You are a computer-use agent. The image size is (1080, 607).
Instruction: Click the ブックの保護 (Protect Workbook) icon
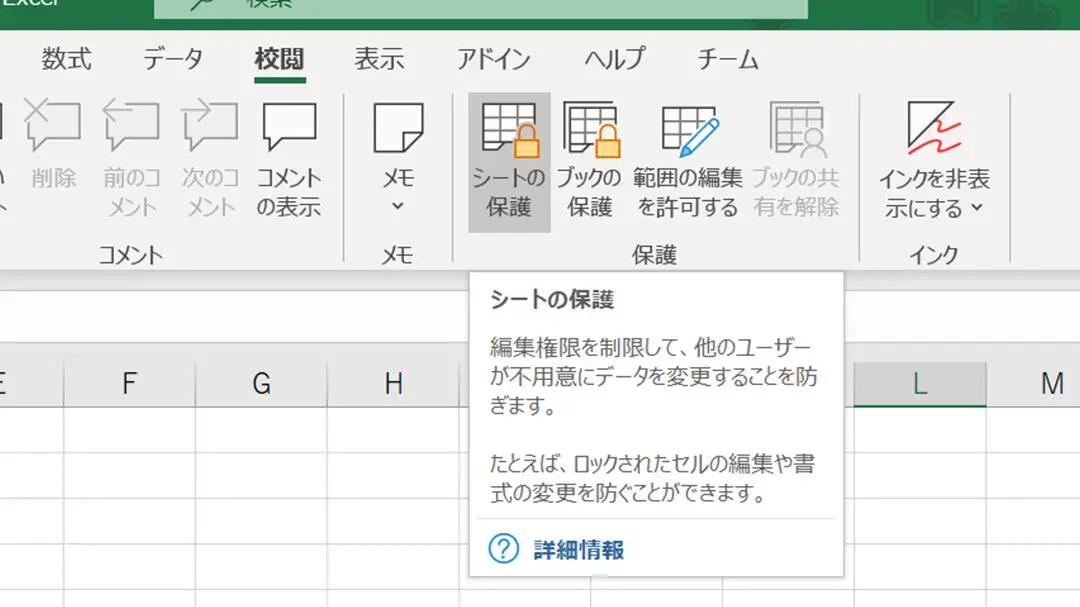590,131
